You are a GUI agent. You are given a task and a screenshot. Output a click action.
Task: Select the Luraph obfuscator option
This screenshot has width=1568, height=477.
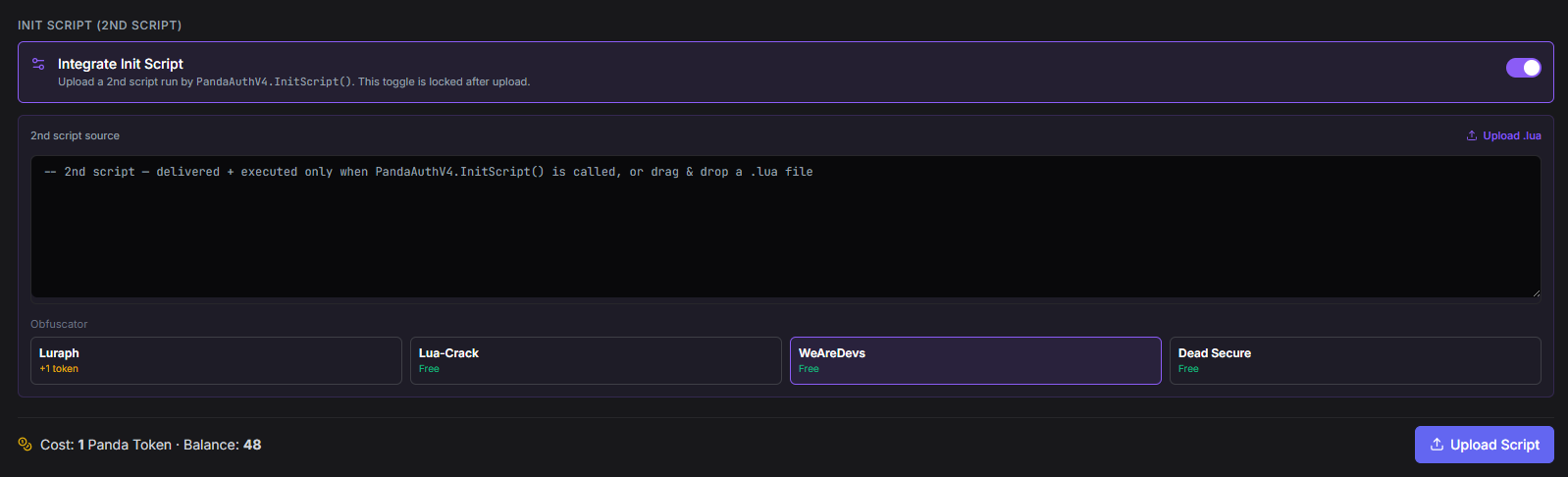pyautogui.click(x=216, y=360)
